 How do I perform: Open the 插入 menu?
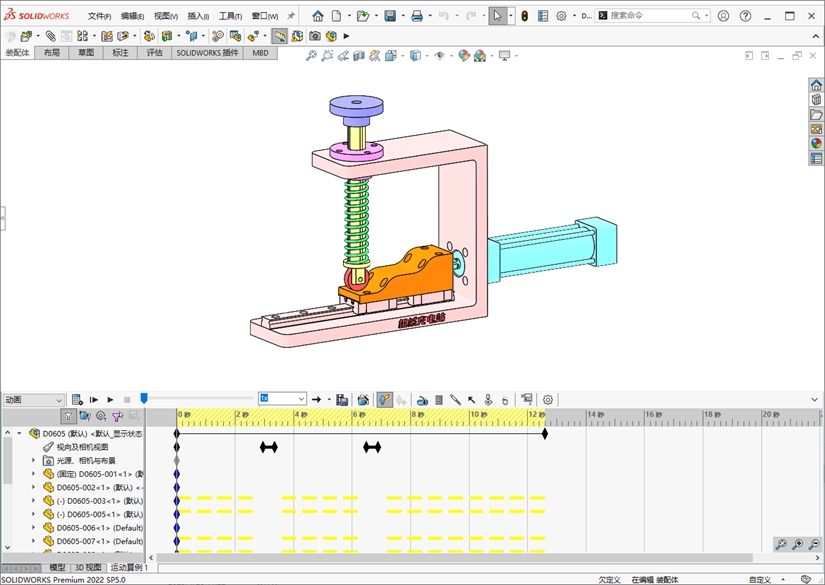point(198,16)
